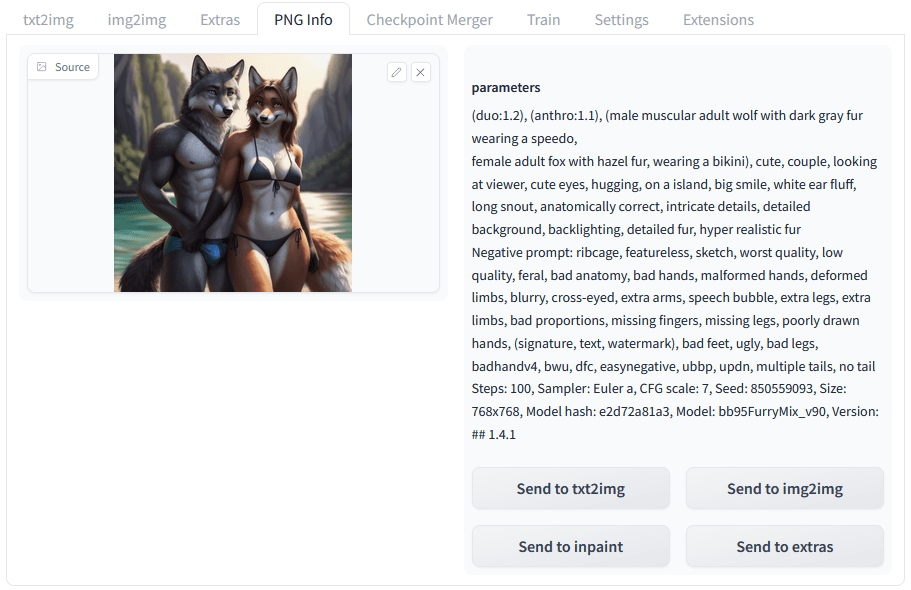Switch to the Train tab
This screenshot has width=911, height=590.
(543, 20)
